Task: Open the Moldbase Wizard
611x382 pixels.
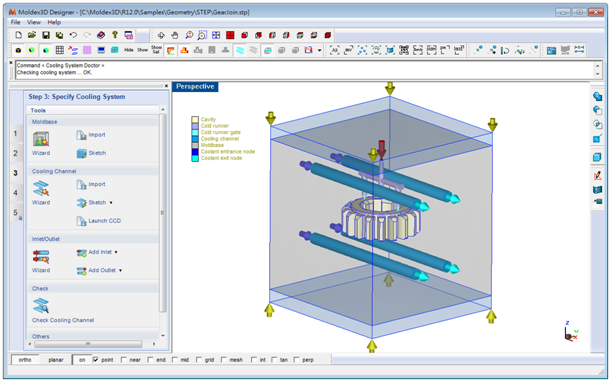Action: tap(41, 143)
